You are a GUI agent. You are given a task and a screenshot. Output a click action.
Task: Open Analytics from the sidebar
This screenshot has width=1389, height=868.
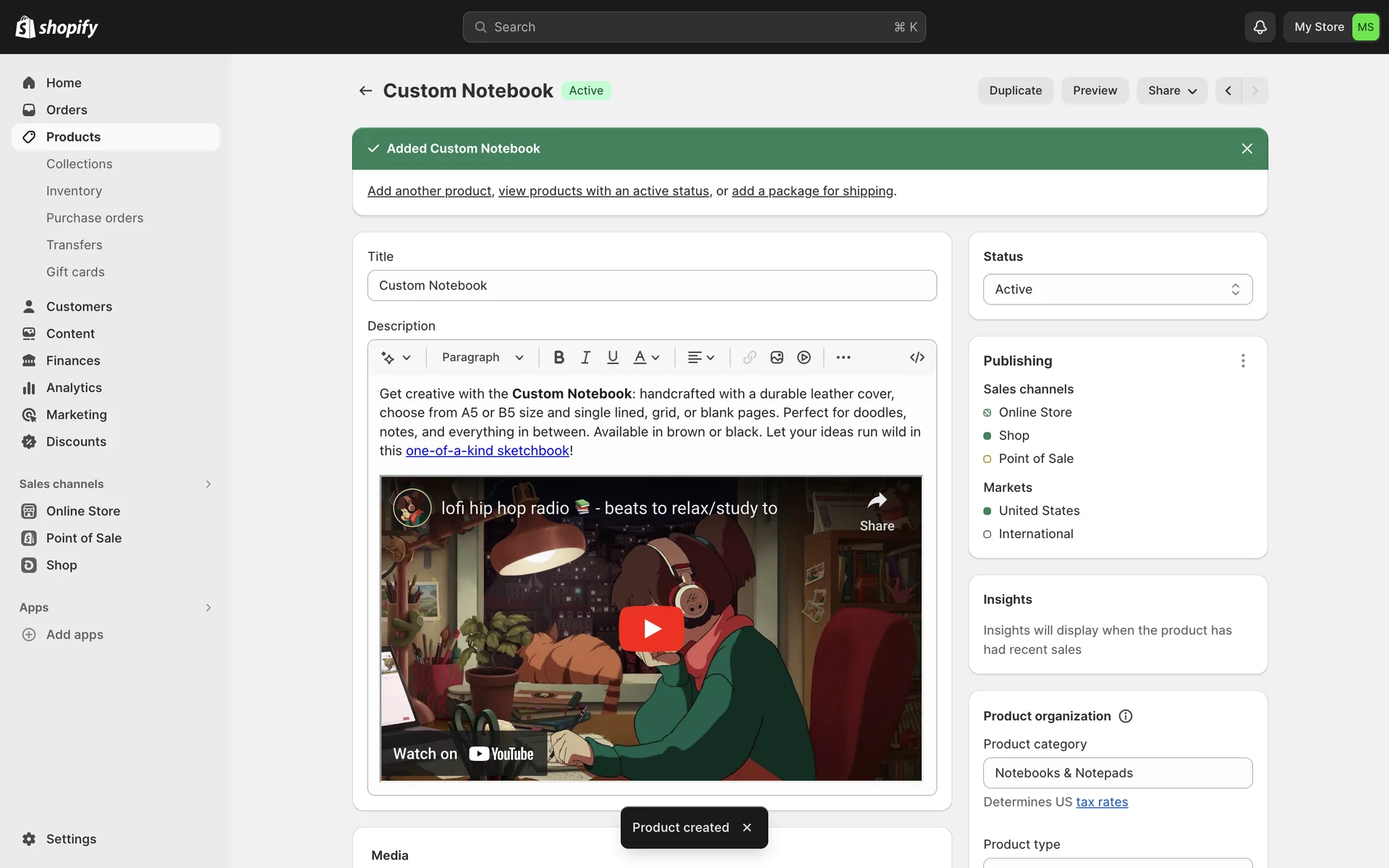click(x=74, y=388)
